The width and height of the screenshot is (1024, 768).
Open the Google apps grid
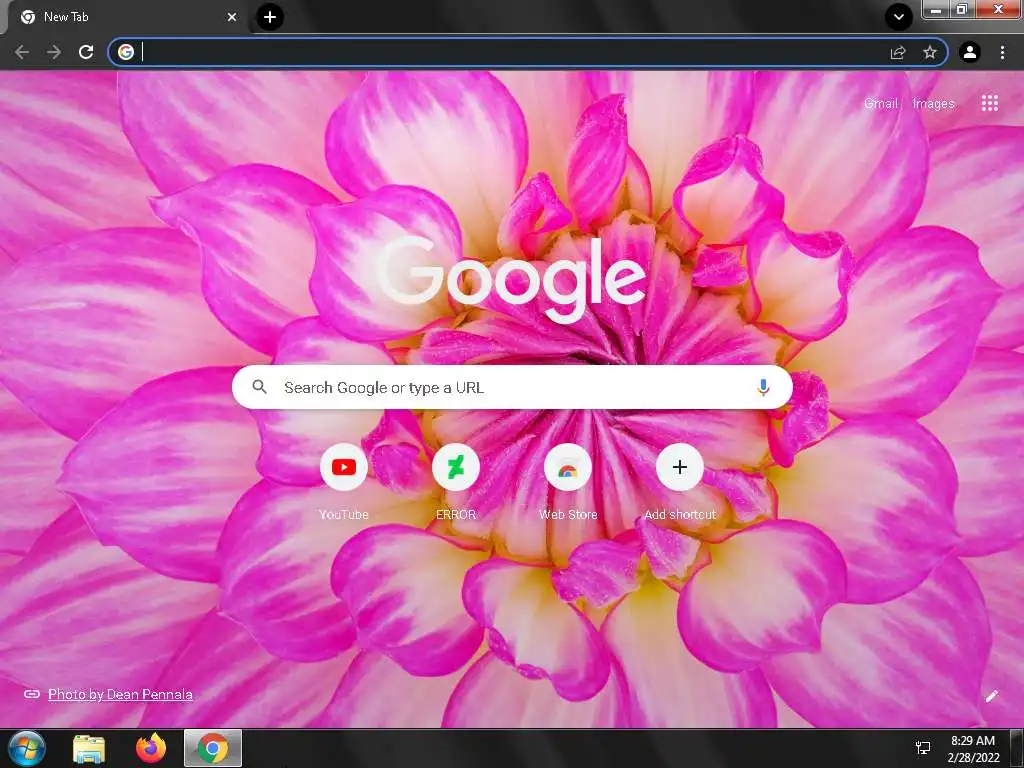point(989,103)
